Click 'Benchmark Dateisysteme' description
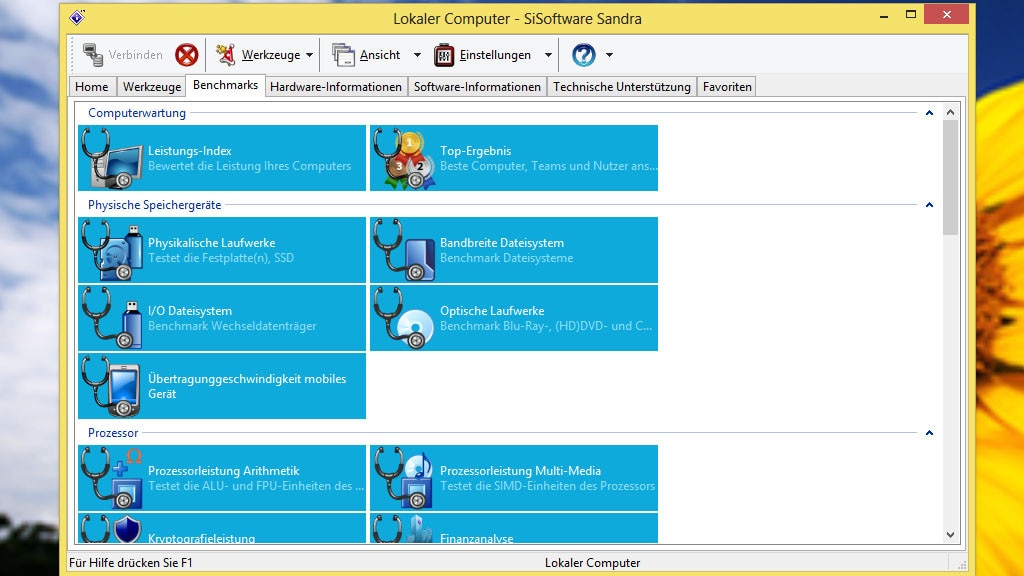This screenshot has width=1024, height=576. point(506,258)
